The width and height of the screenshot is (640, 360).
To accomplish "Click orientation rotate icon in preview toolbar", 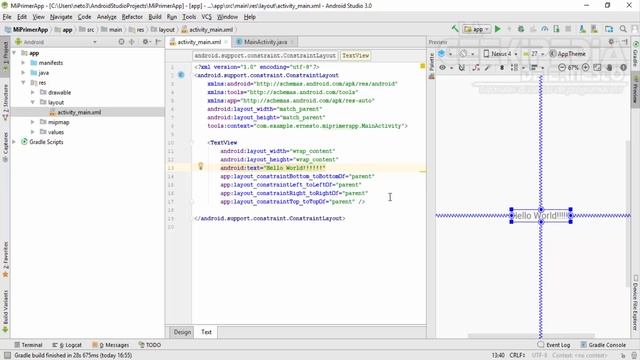I will pos(463,53).
